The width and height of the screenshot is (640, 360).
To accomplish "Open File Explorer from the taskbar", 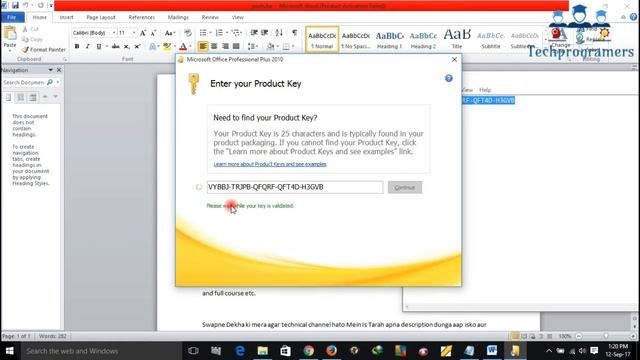I will tap(262, 351).
